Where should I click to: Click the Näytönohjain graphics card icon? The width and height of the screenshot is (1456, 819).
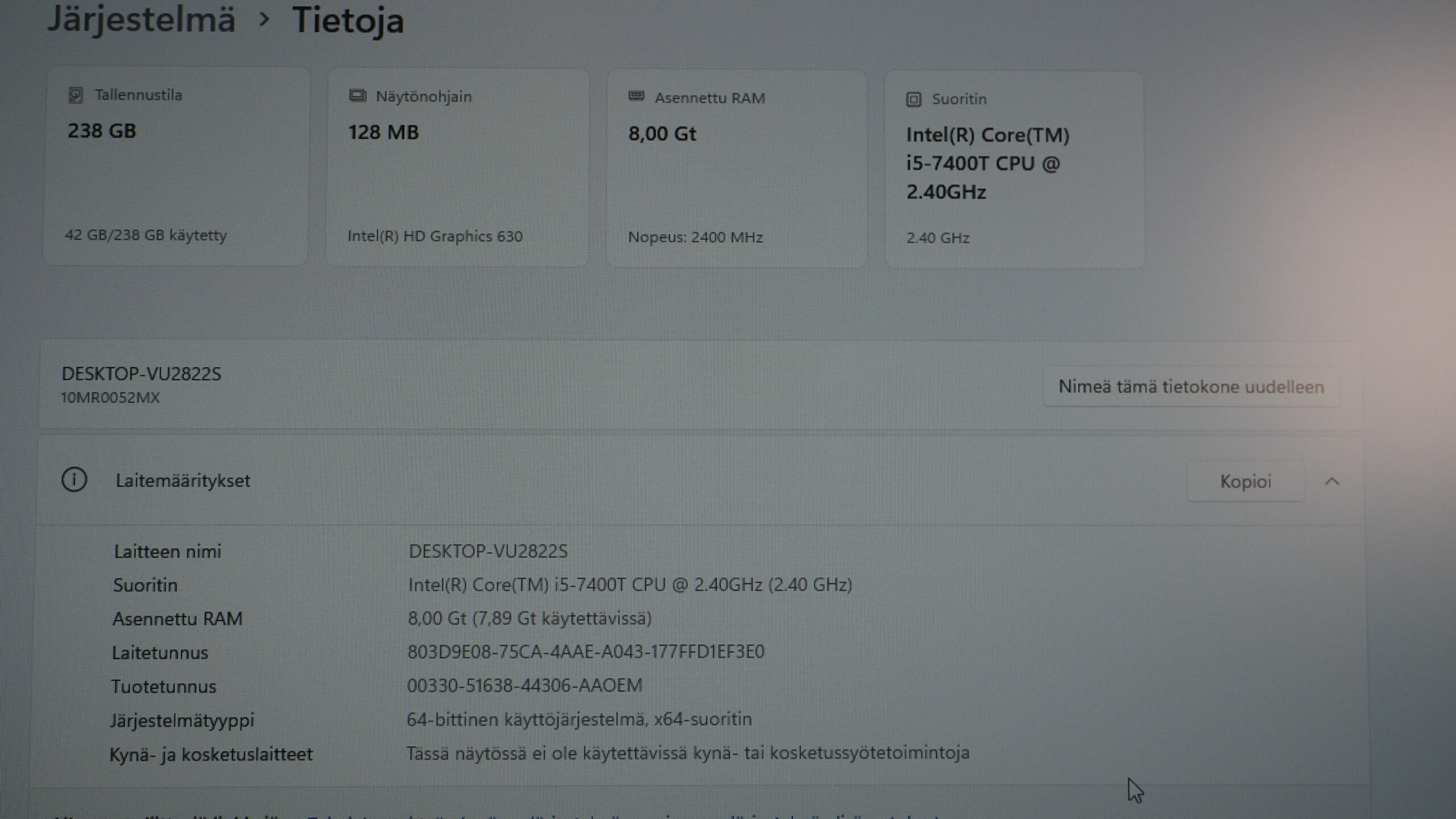pos(357,96)
